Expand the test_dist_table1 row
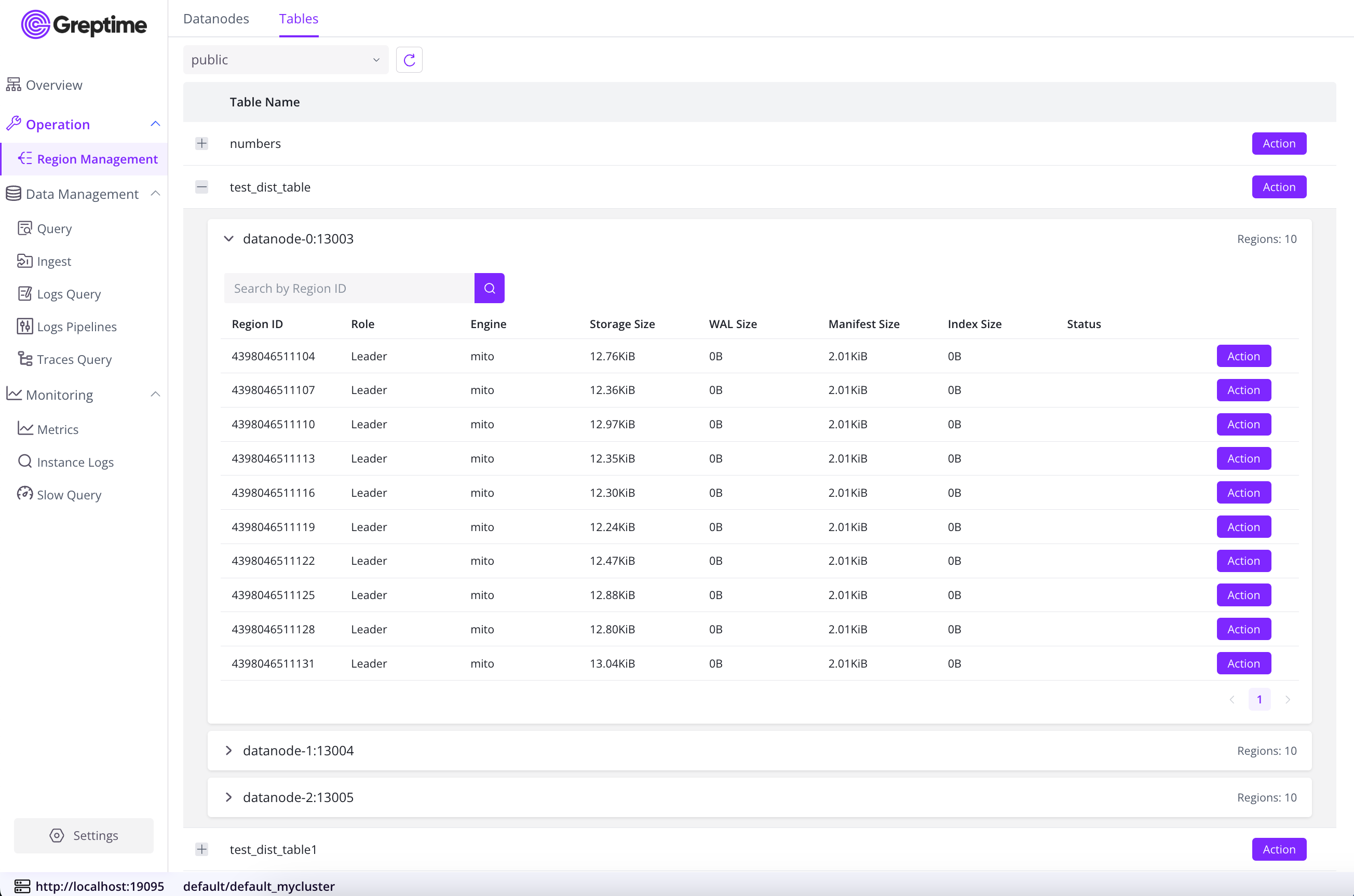Viewport: 1354px width, 896px height. [201, 849]
